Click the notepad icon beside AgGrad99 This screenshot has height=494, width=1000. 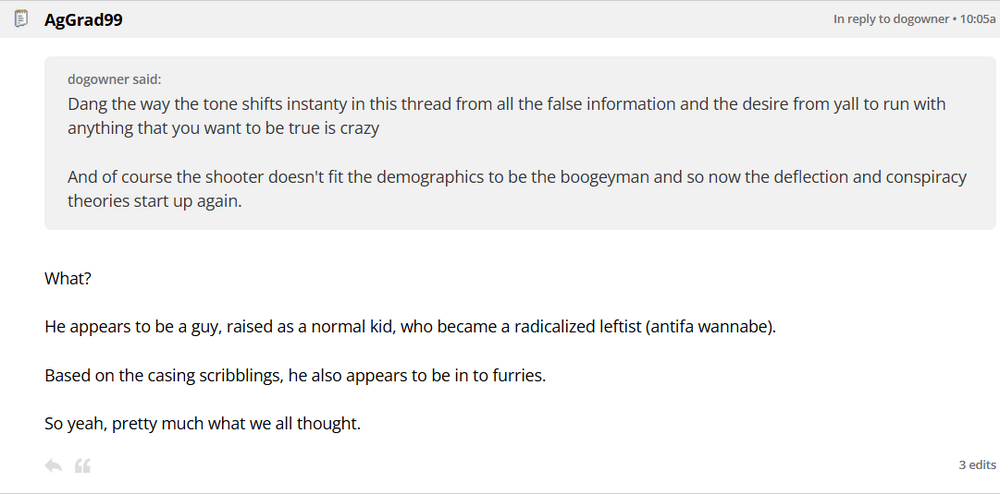click(20, 19)
